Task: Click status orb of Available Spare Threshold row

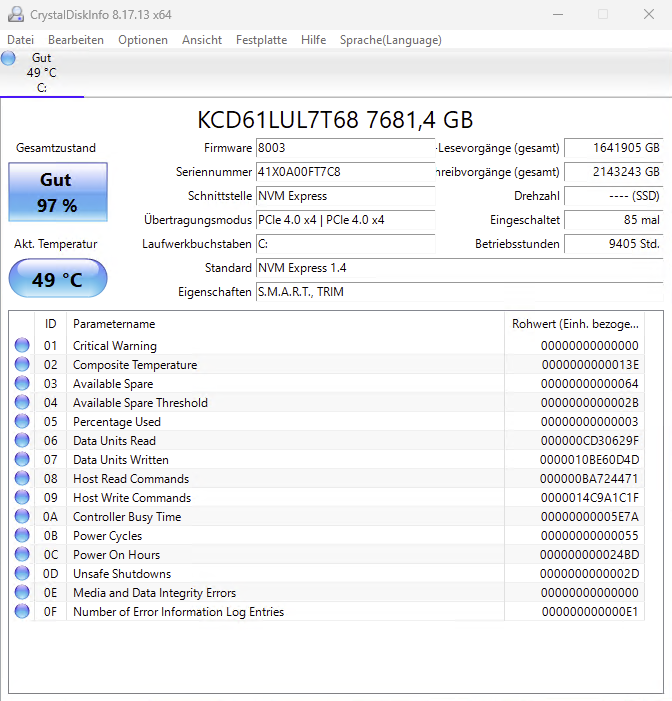Action: (22, 402)
